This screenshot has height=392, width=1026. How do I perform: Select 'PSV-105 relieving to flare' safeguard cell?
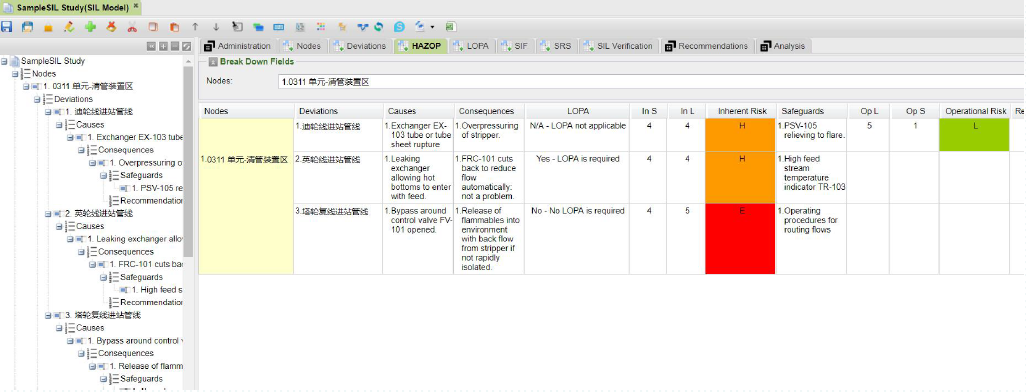coord(811,135)
